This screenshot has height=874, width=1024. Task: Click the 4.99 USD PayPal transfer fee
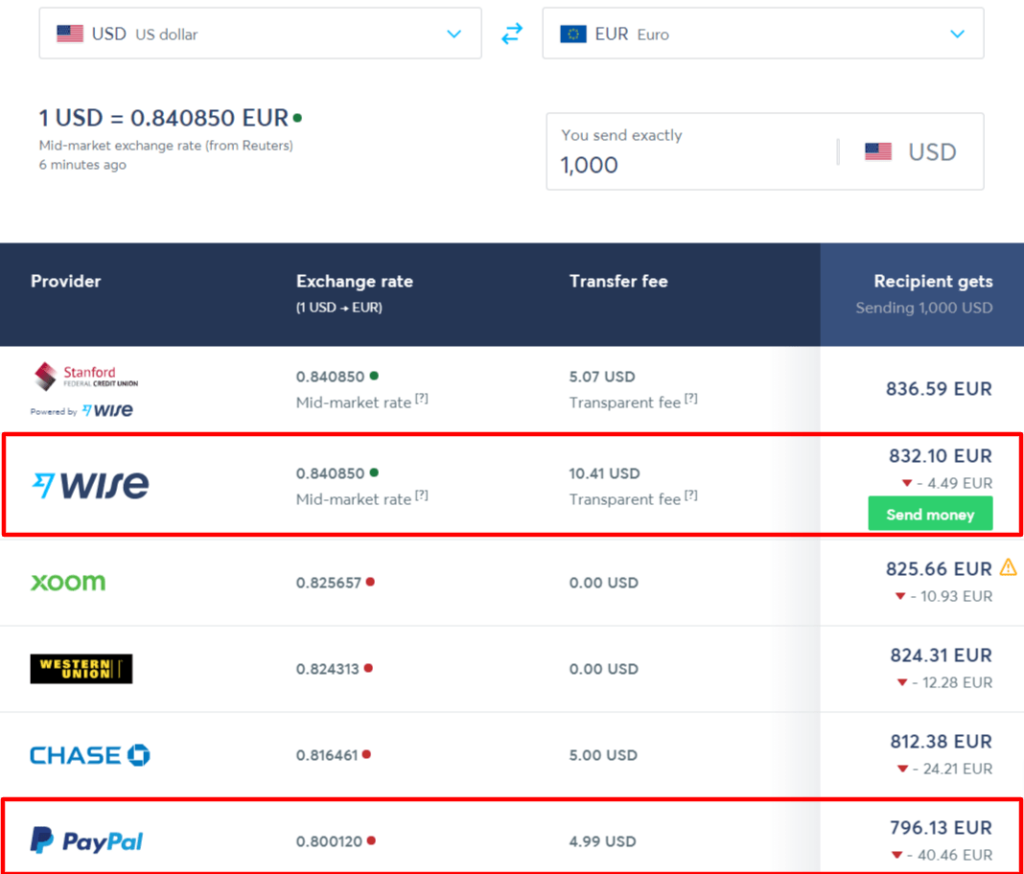coord(603,841)
